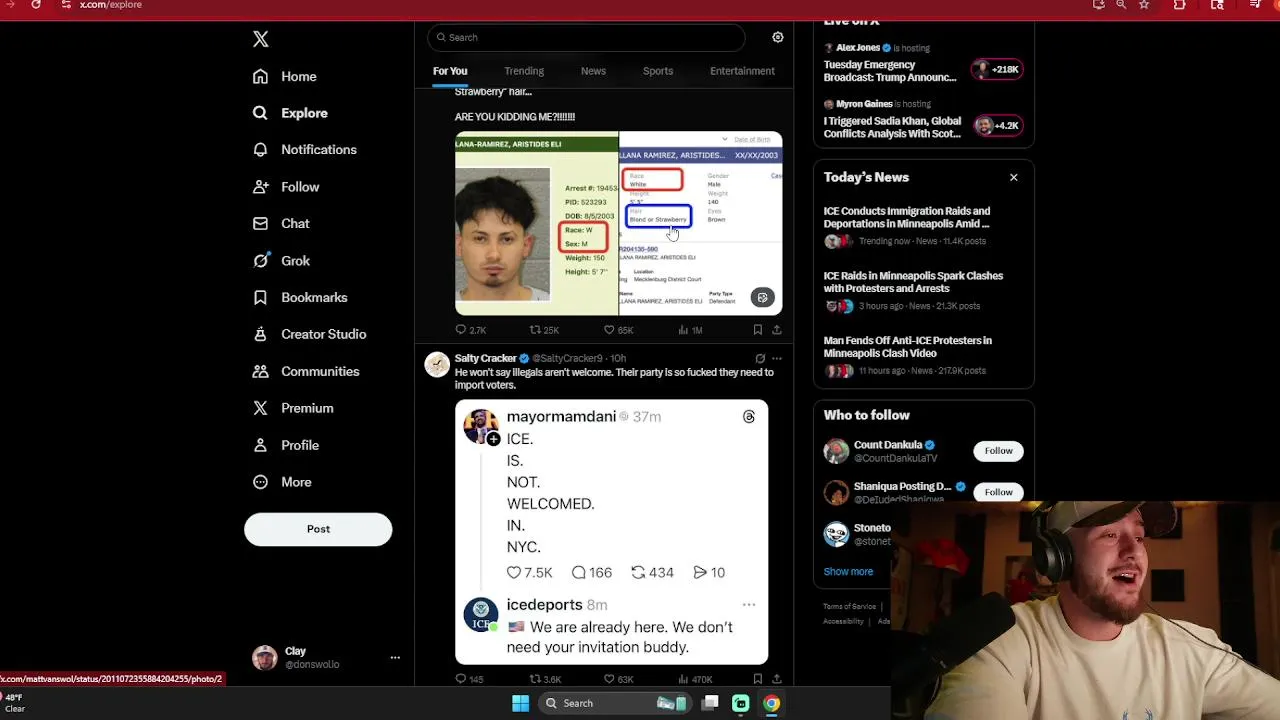Click Clay's account avatar
1280x720 pixels.
pyautogui.click(x=264, y=658)
